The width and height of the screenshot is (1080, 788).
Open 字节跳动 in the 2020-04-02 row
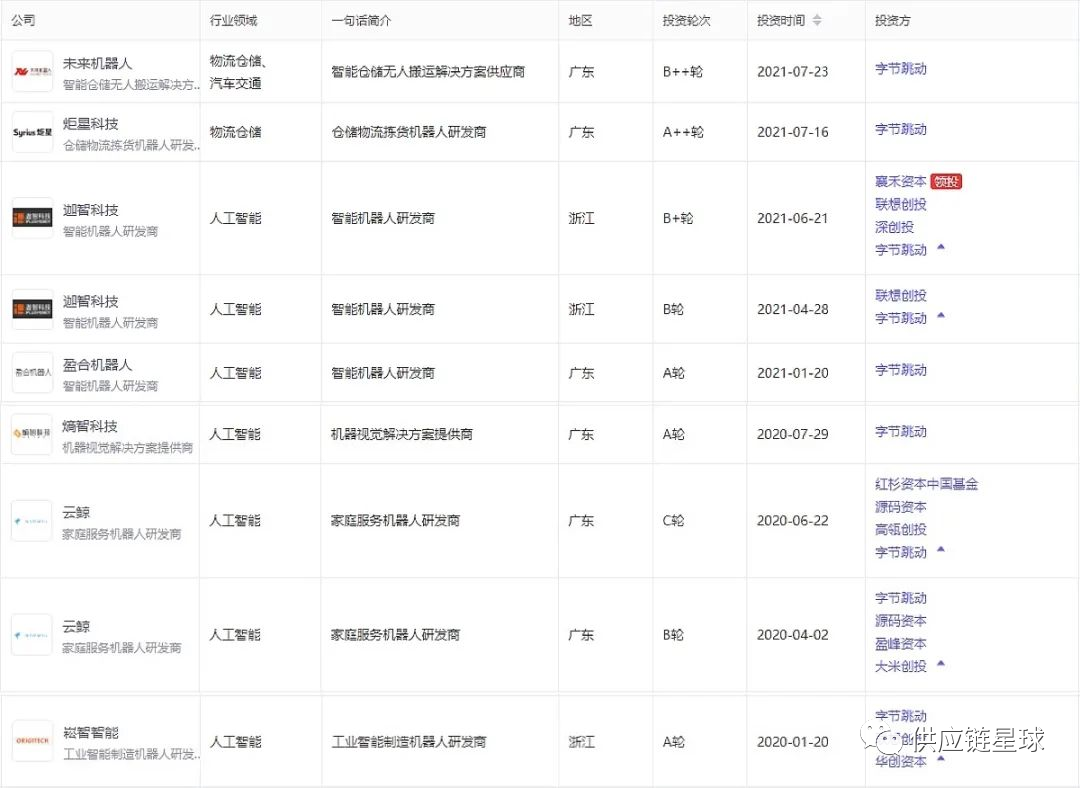pyautogui.click(x=901, y=598)
